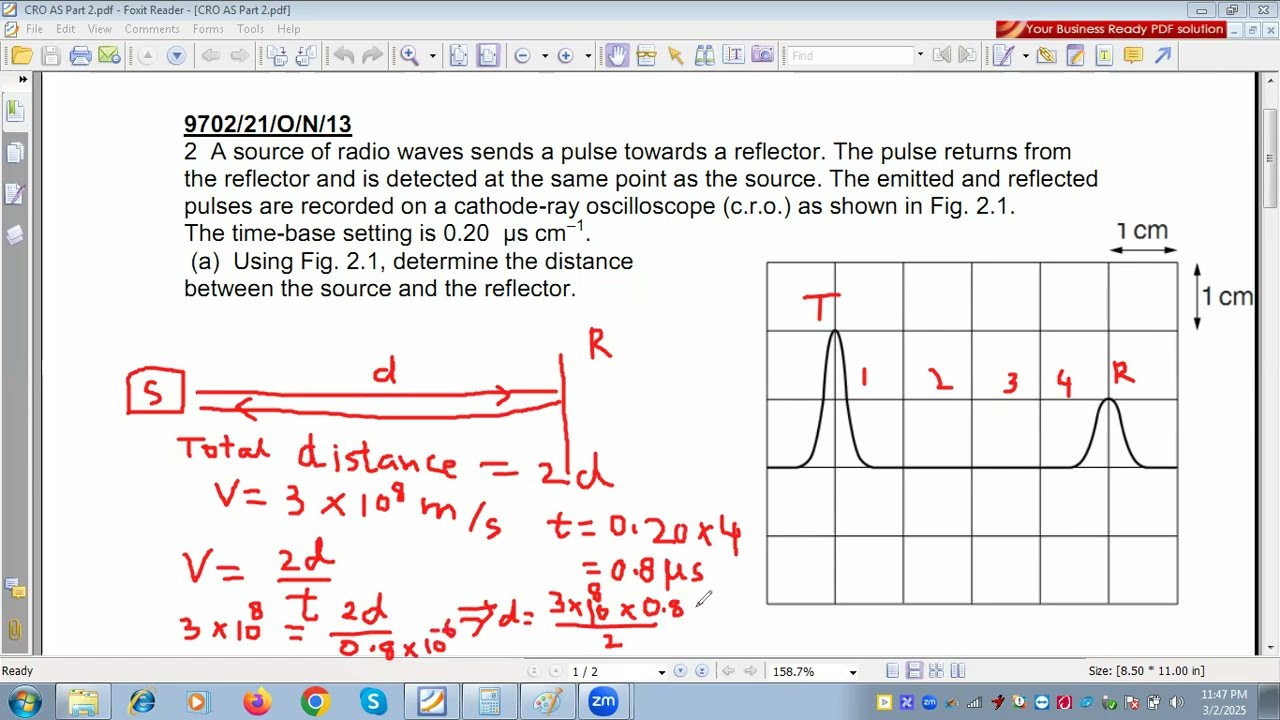Open the Find options dropdown arrow
Screen dimensions: 1280x720
(920, 56)
